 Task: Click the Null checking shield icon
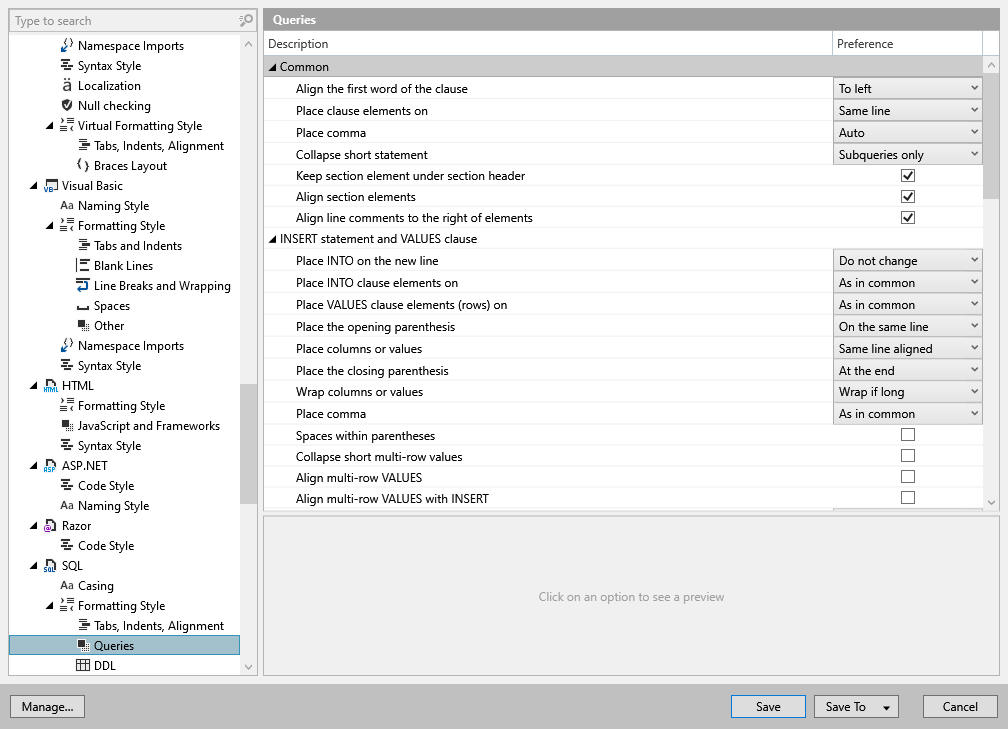tap(67, 106)
